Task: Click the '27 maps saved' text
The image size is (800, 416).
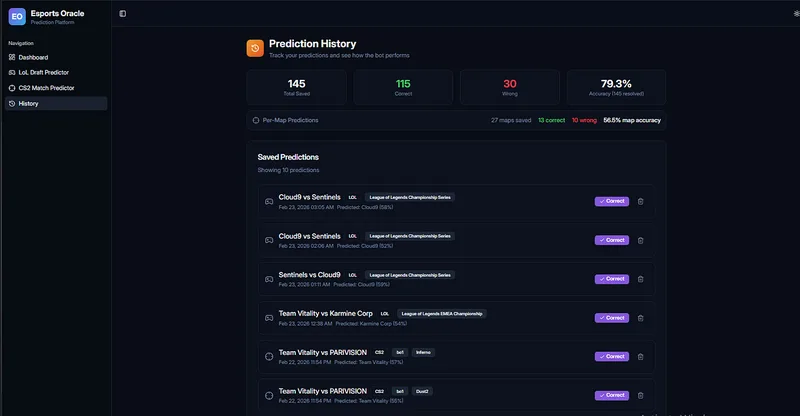Action: [x=511, y=120]
